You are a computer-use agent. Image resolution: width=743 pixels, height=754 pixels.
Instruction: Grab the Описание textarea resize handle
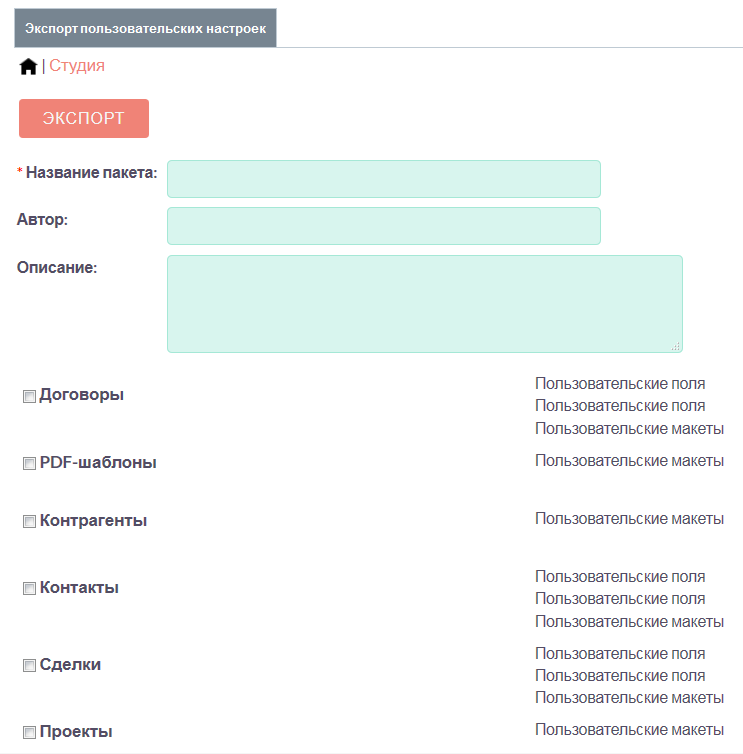click(x=676, y=346)
